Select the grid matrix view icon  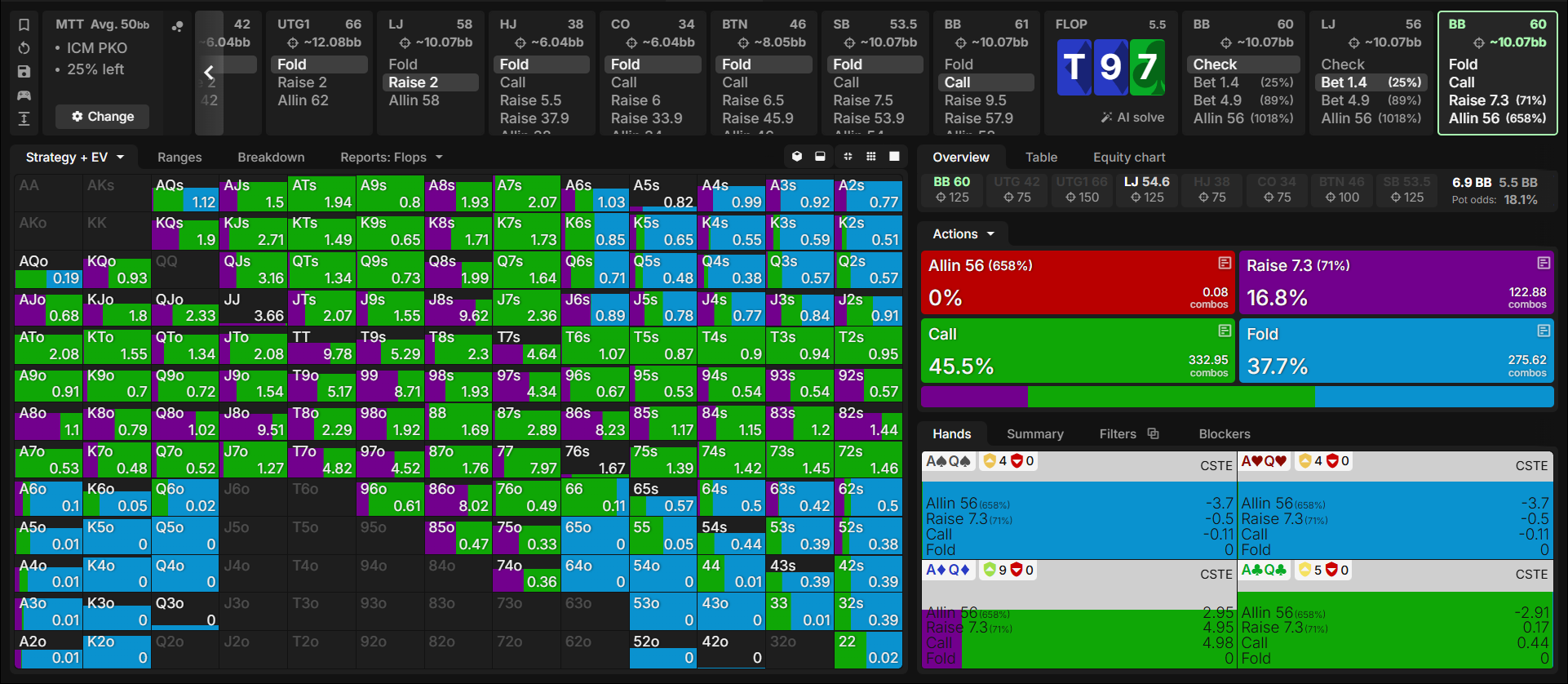(871, 157)
